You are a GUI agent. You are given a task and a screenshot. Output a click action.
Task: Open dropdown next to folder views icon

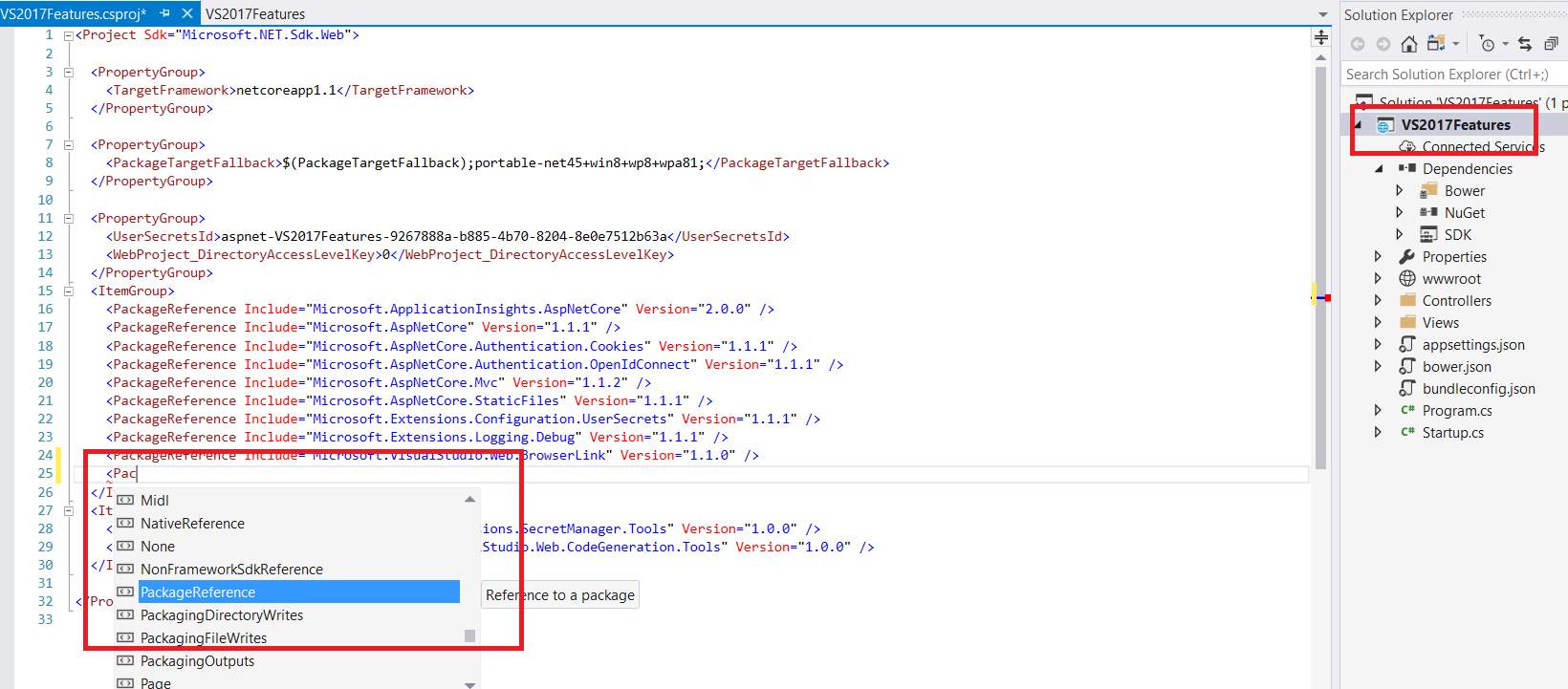[1455, 44]
